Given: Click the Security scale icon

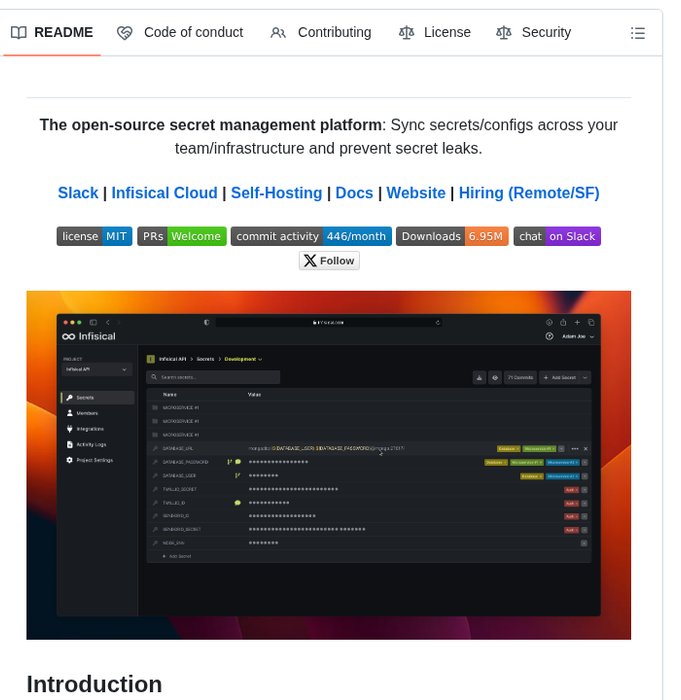Looking at the screenshot, I should (x=504, y=33).
